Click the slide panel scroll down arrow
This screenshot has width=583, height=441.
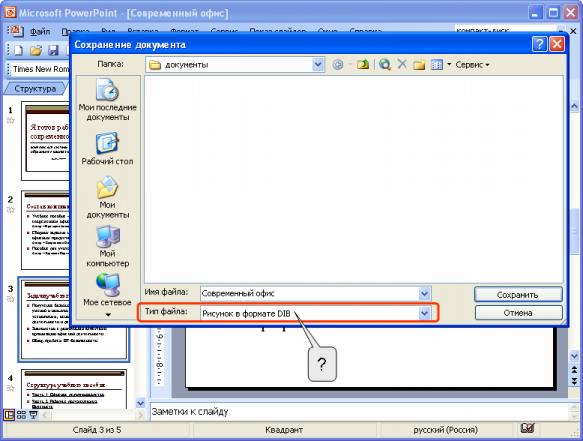coord(141,403)
